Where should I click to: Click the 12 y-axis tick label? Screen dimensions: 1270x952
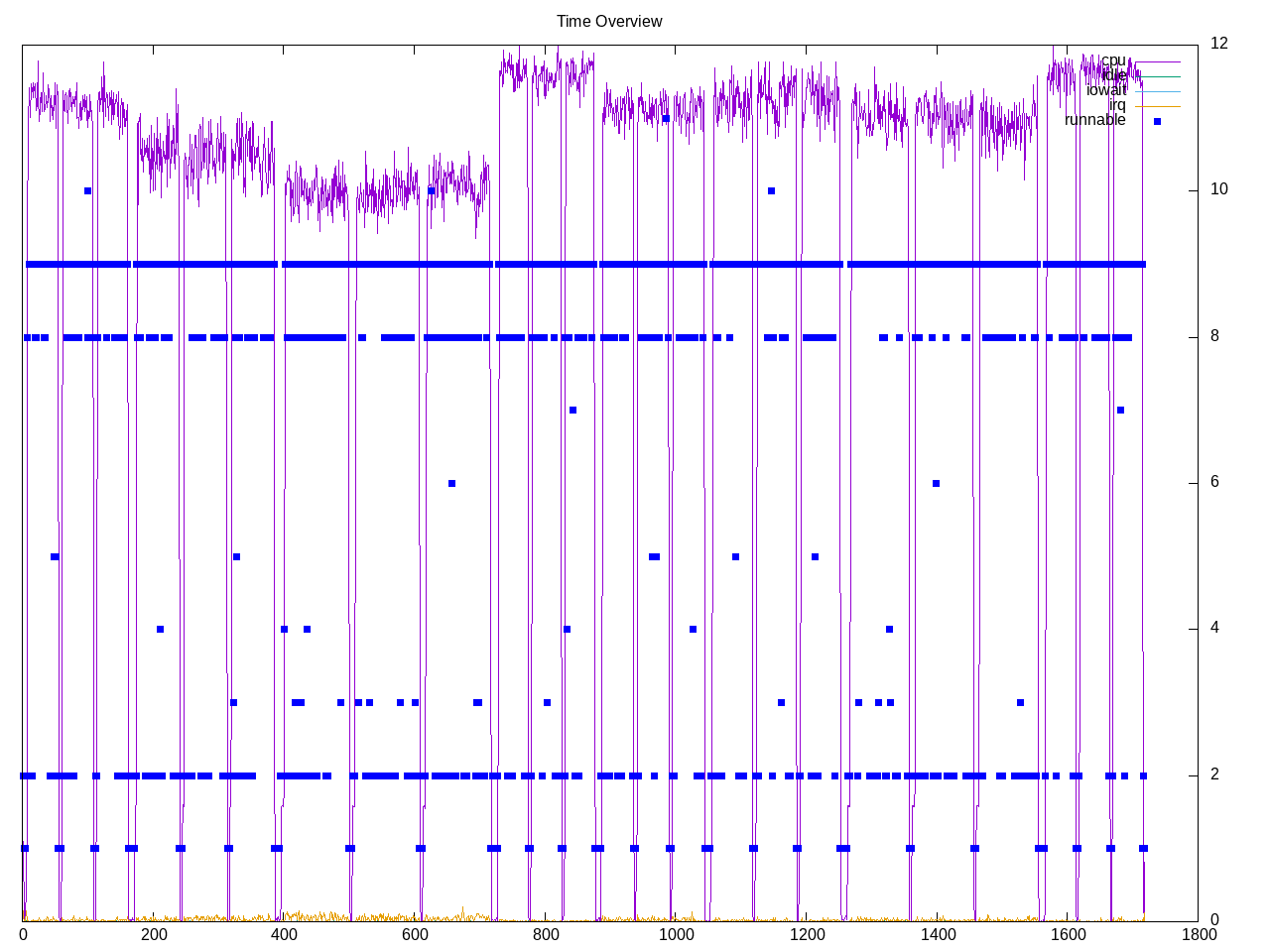pos(1218,43)
